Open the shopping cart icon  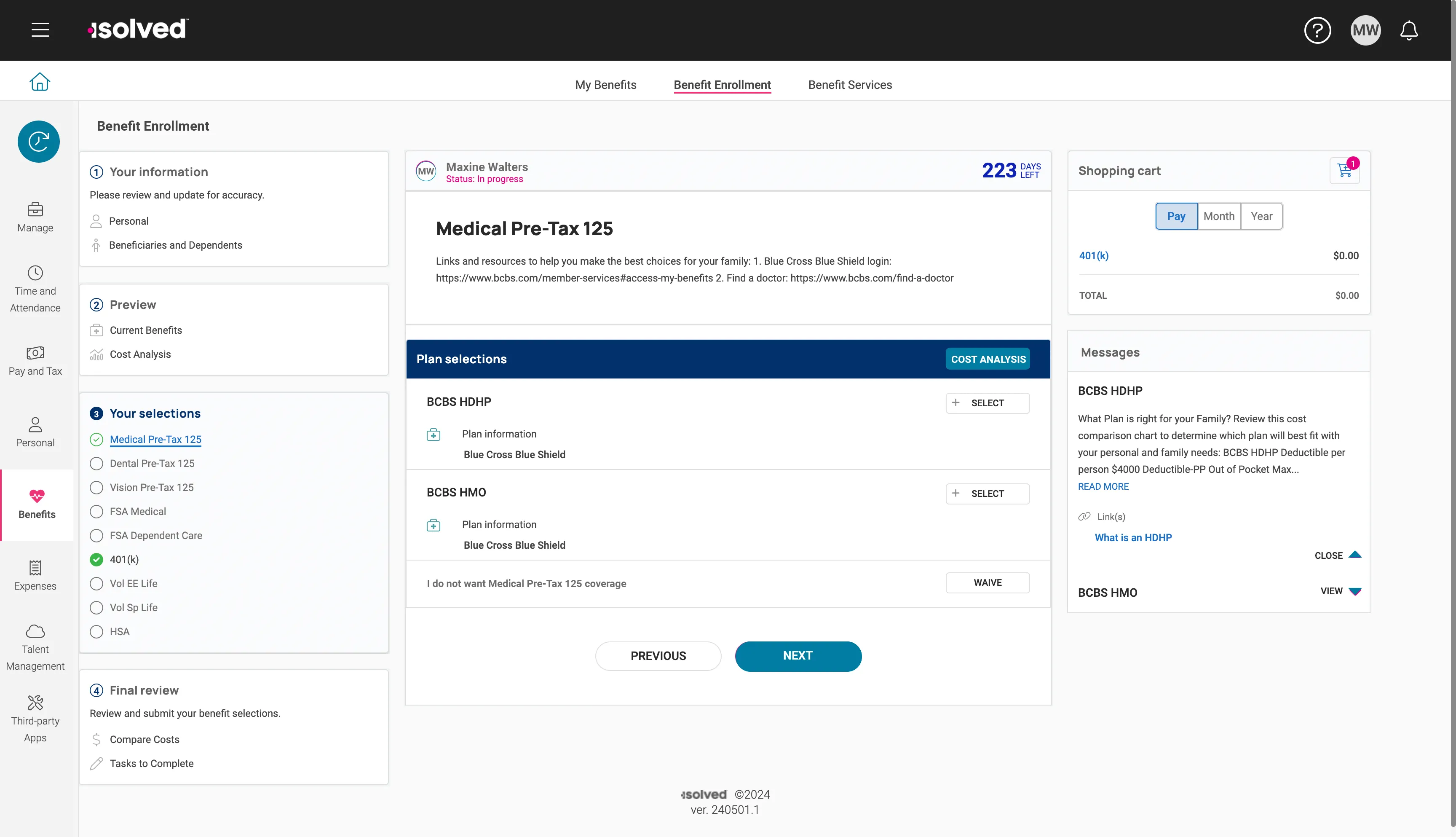1344,170
